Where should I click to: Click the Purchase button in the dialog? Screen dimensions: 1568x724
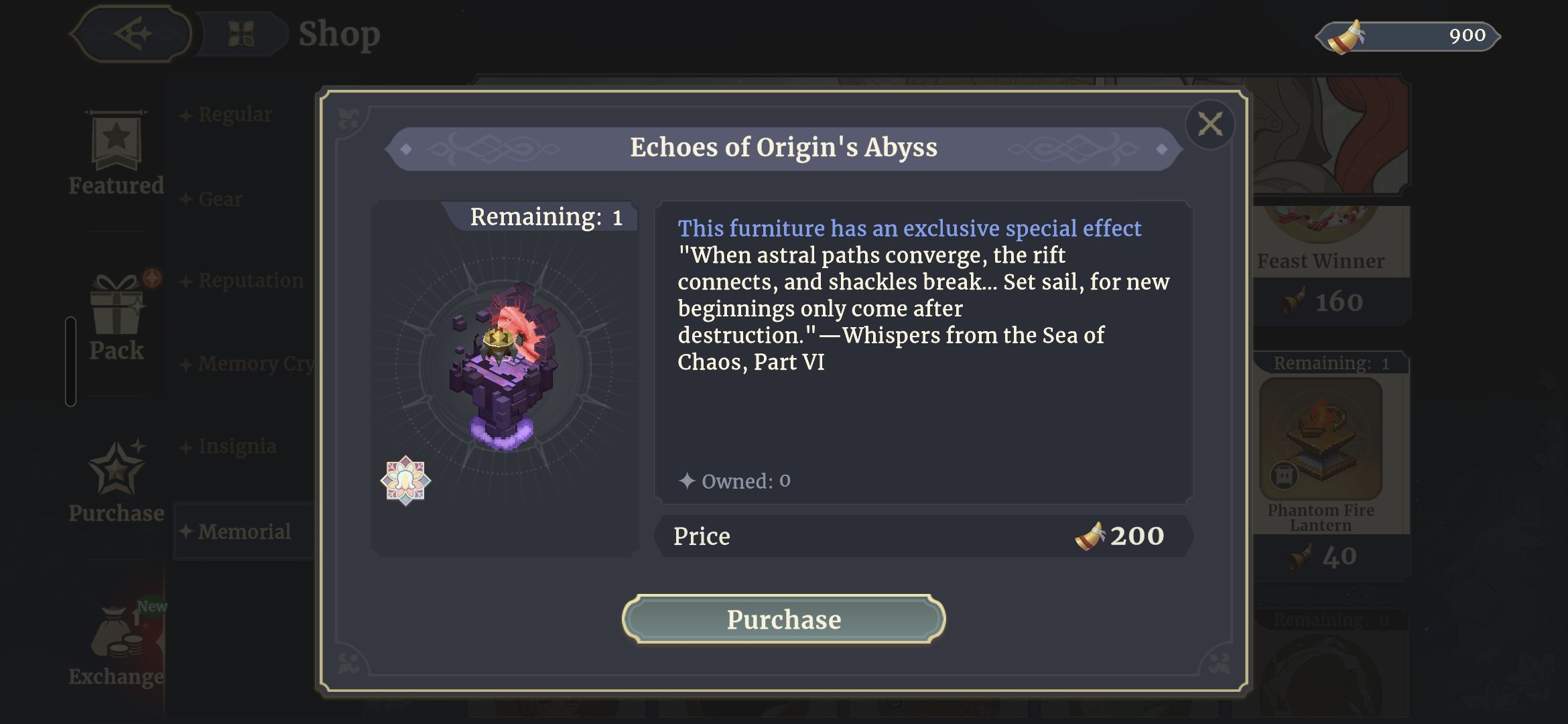[x=783, y=619]
